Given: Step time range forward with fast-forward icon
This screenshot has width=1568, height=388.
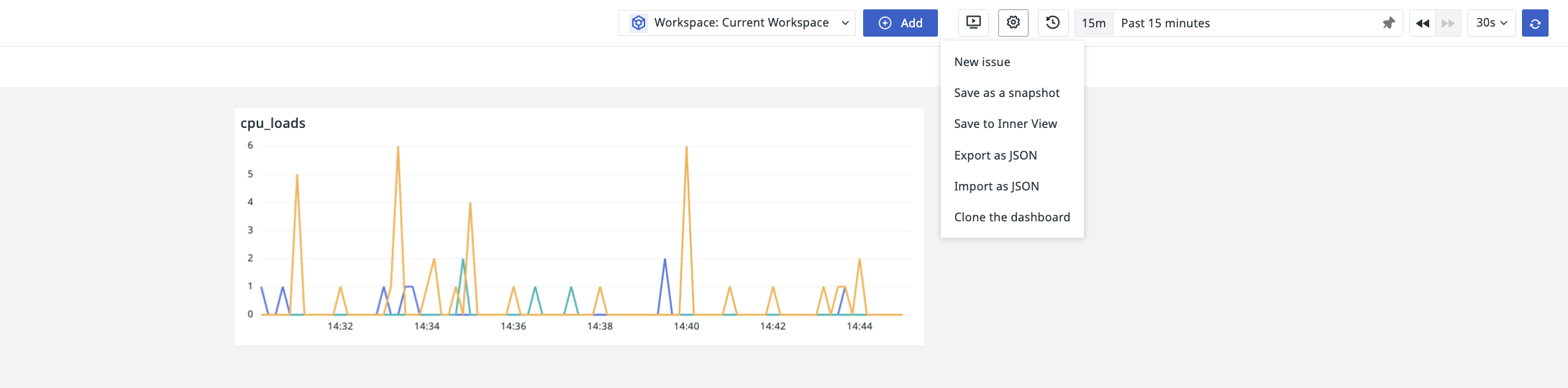Looking at the screenshot, I should [x=1448, y=23].
